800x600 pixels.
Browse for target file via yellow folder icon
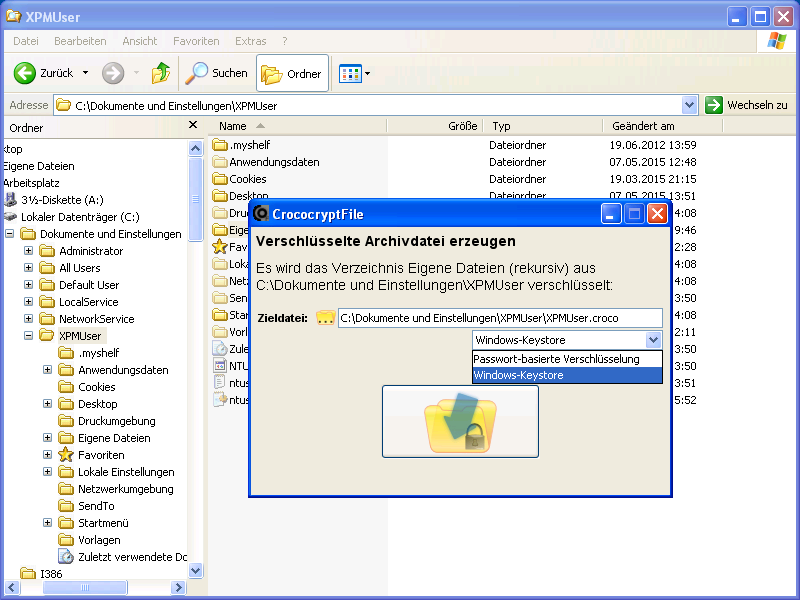tap(326, 318)
